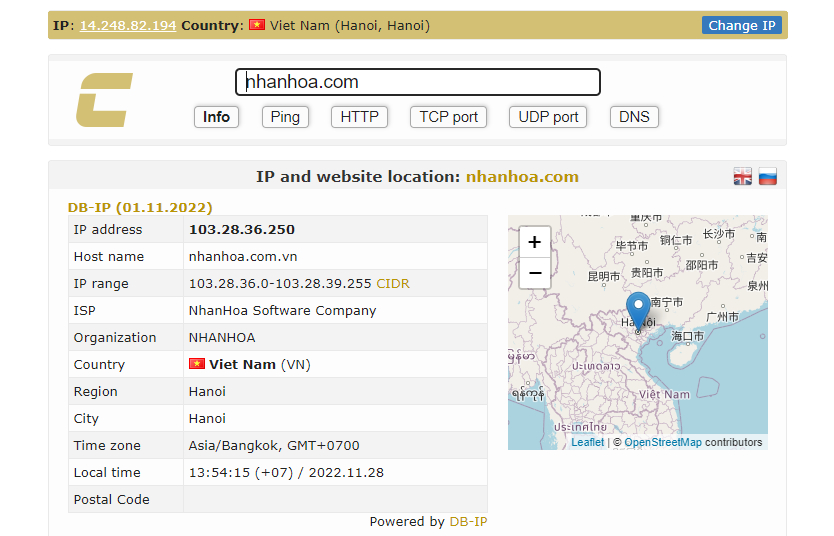834x536 pixels.
Task: Open the HTTP tab
Action: 360,117
